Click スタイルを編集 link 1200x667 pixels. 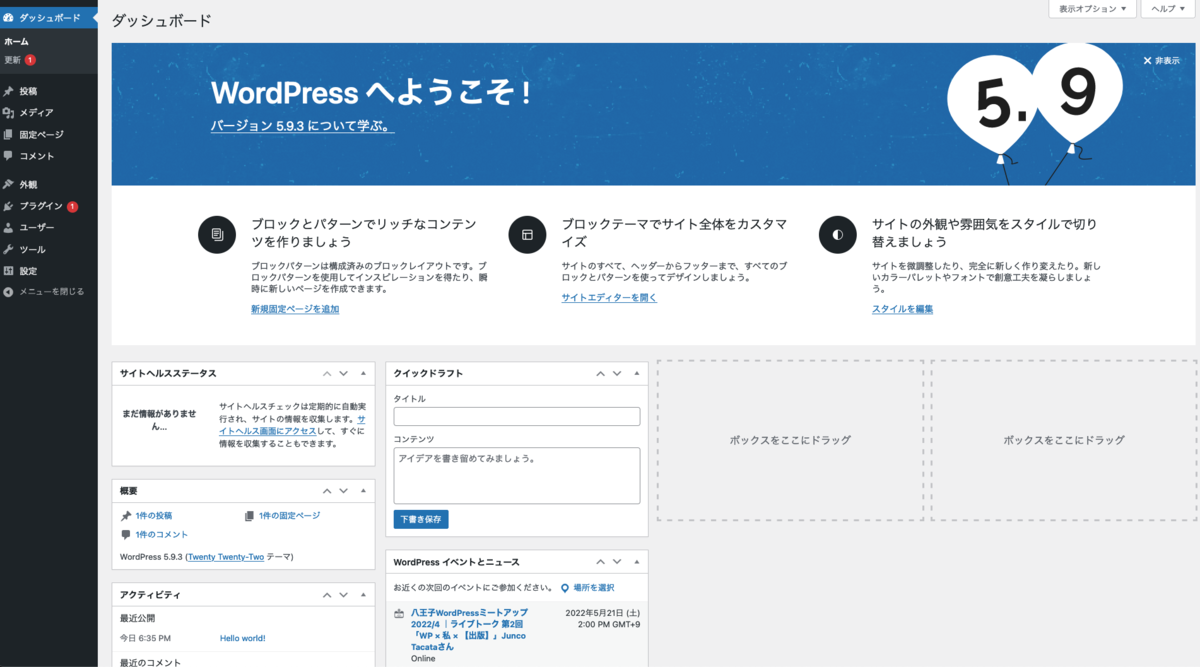tap(902, 309)
